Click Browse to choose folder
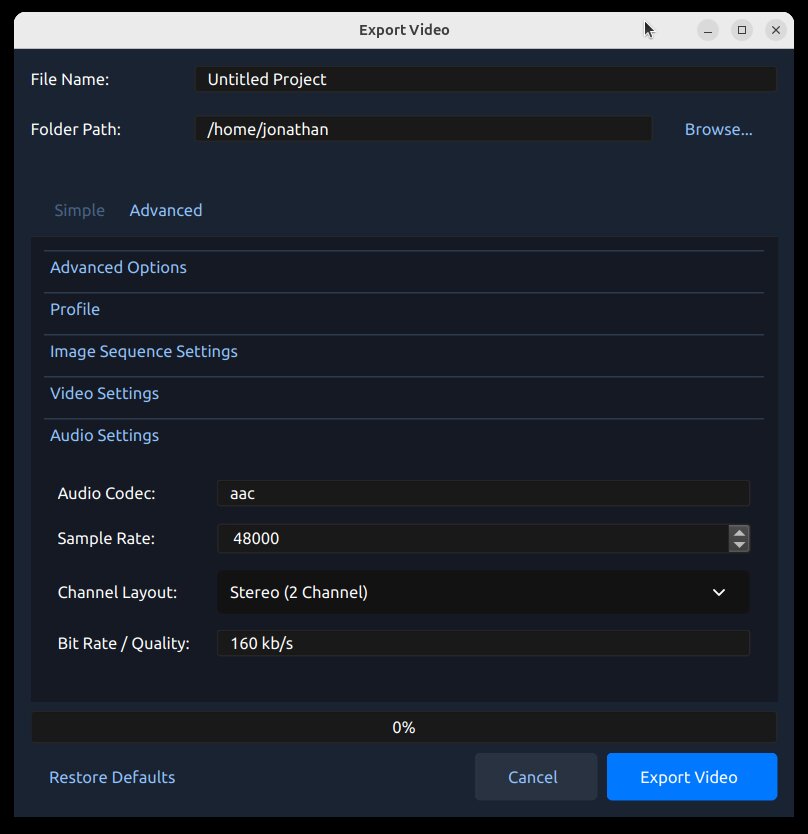 click(718, 129)
